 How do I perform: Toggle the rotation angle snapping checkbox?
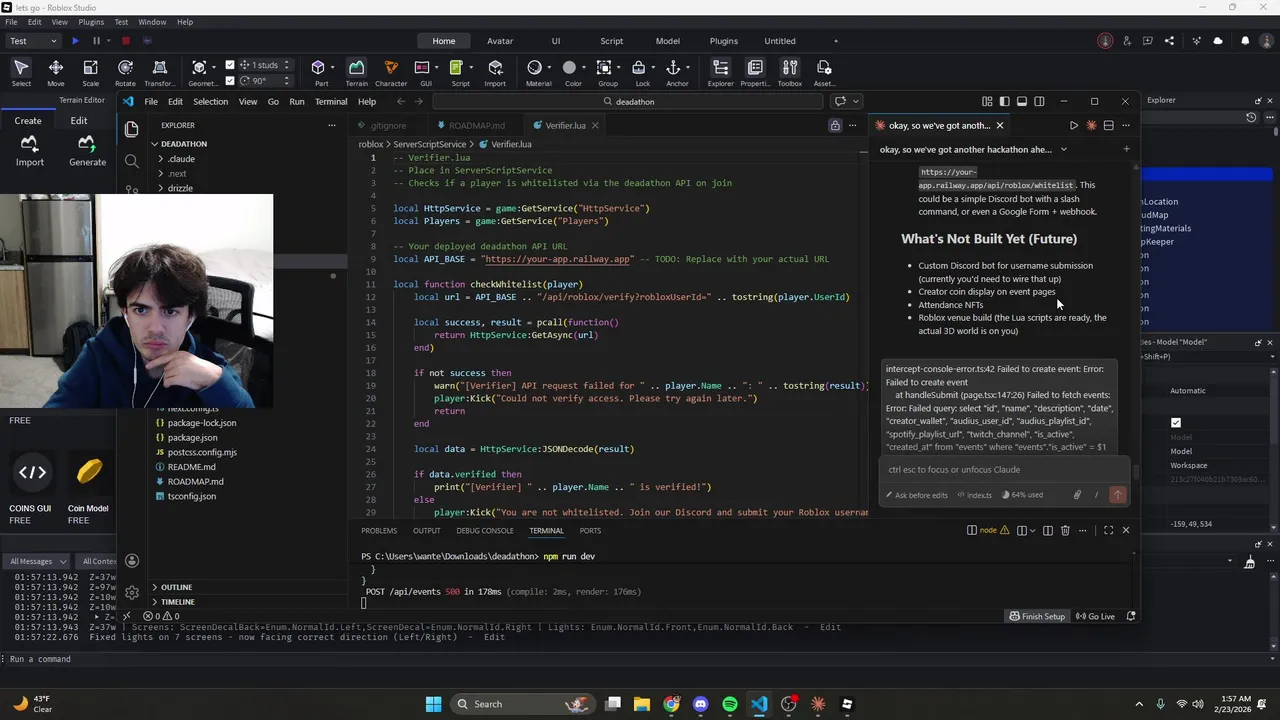[230, 81]
